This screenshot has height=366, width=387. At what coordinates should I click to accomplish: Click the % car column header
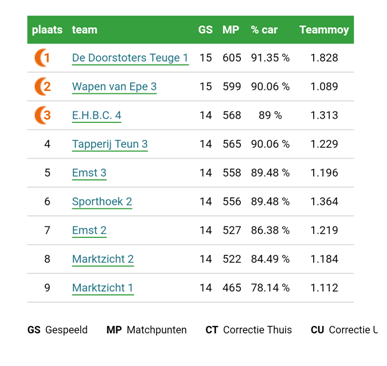[x=264, y=30]
